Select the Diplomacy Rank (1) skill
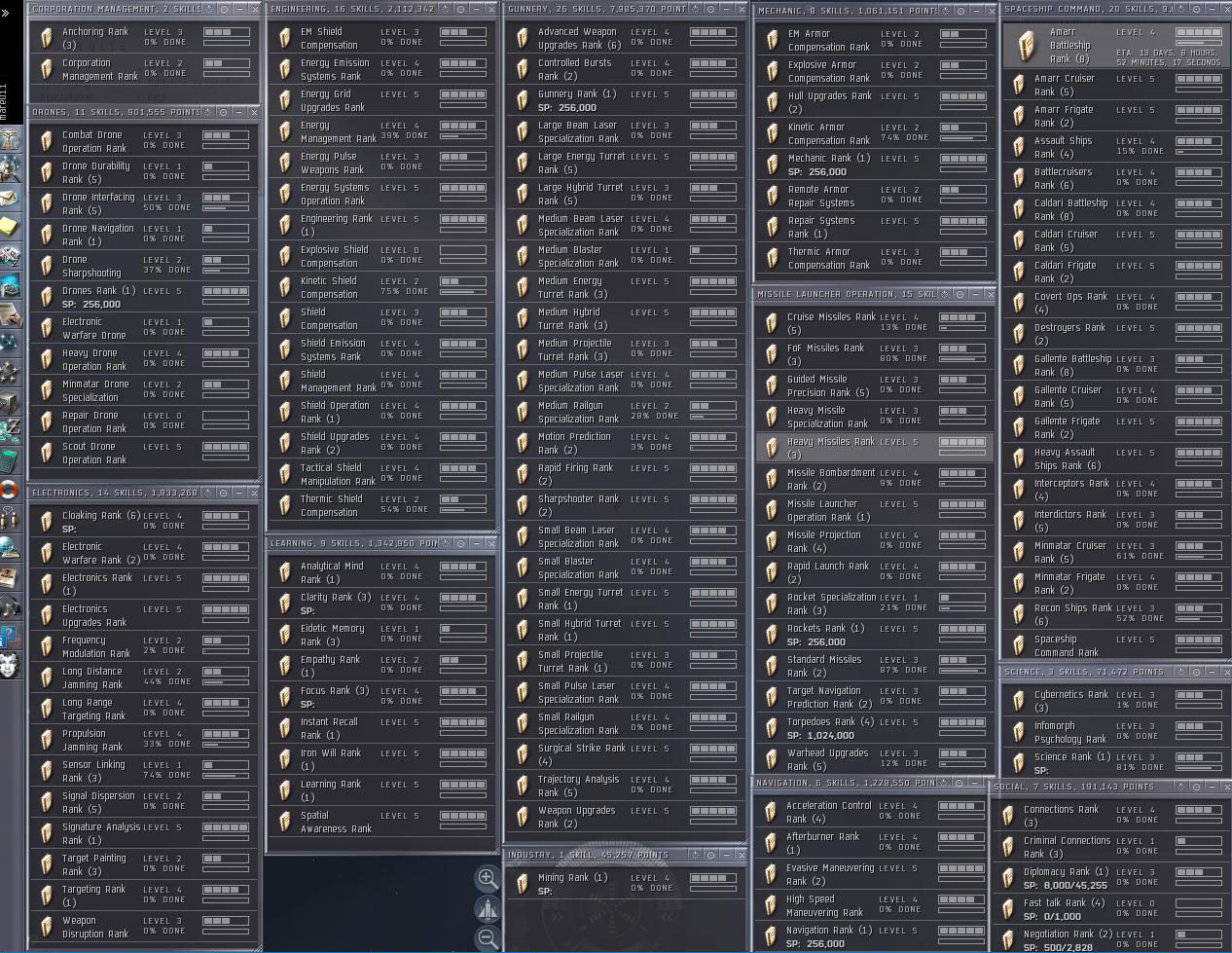 tap(1112, 878)
